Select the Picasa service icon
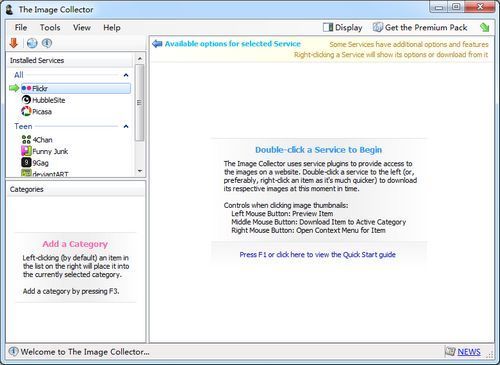This screenshot has height=365, width=500. (x=26, y=111)
